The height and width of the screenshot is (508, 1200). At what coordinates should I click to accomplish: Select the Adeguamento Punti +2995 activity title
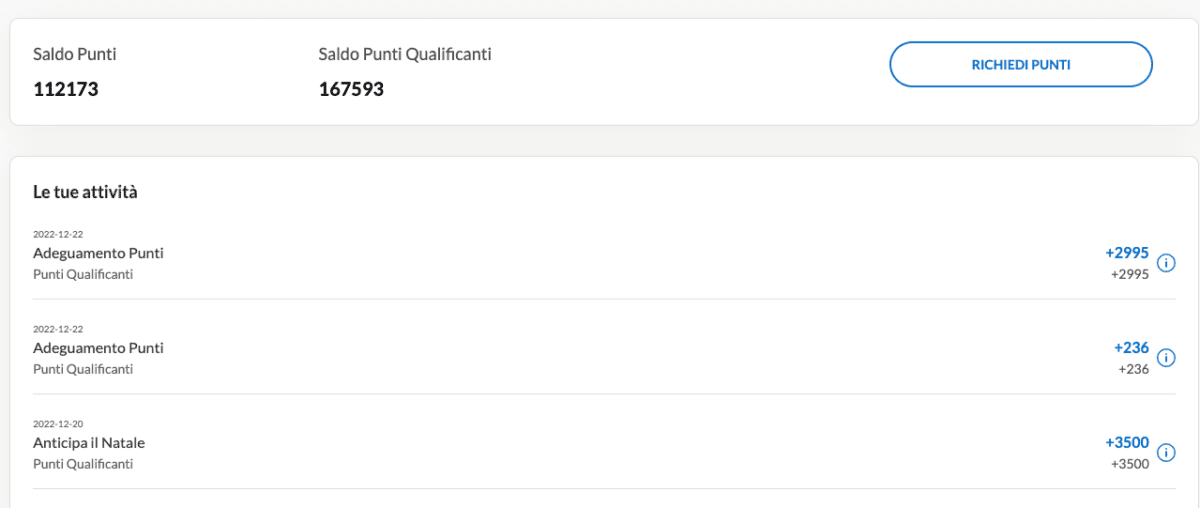pos(98,253)
